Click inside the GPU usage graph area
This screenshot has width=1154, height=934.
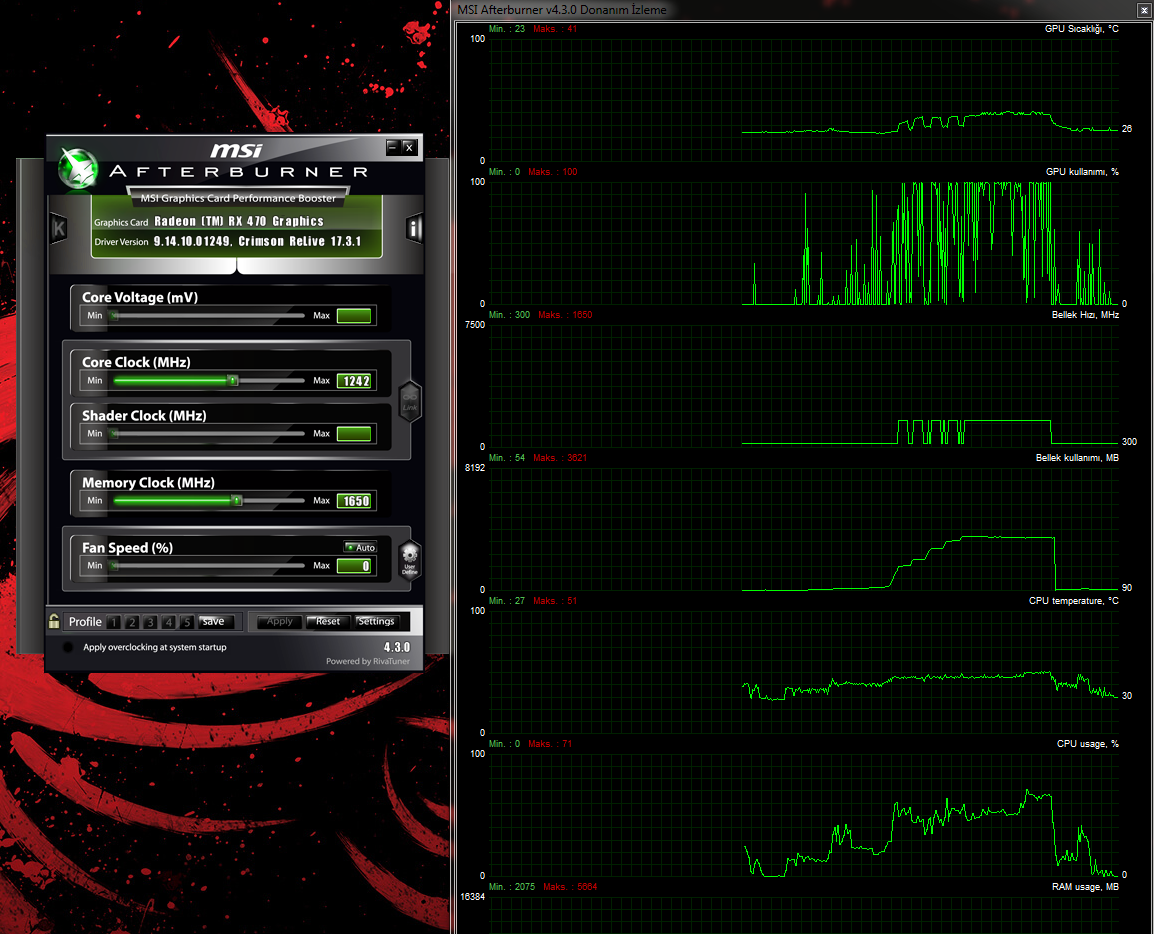click(804, 243)
